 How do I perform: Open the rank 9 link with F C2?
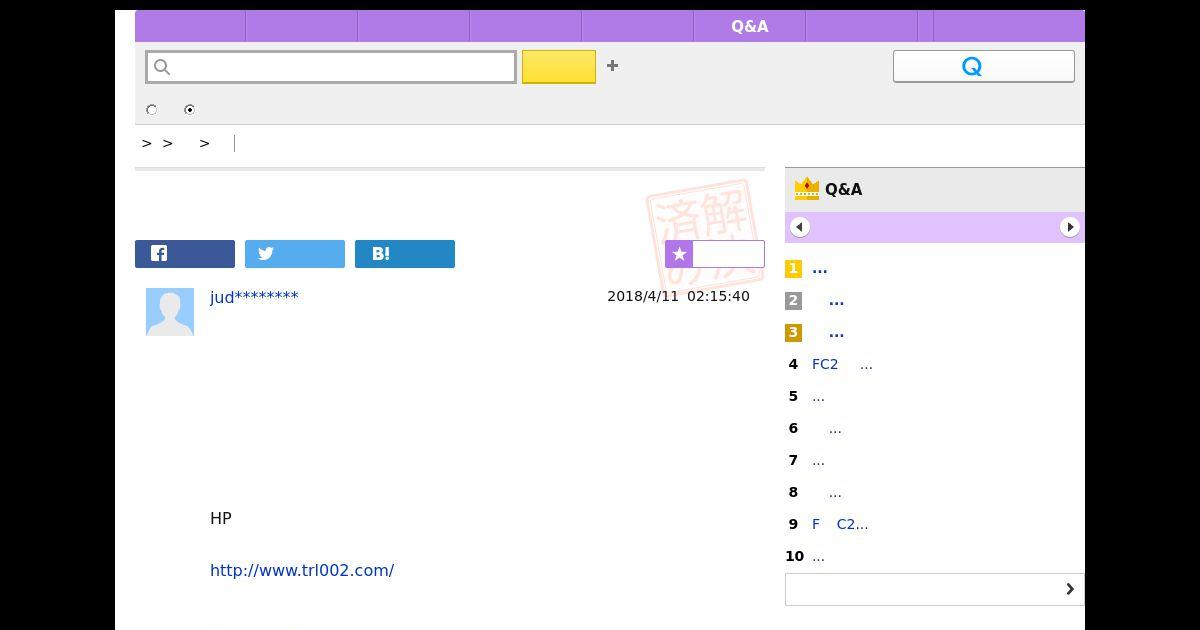point(840,524)
